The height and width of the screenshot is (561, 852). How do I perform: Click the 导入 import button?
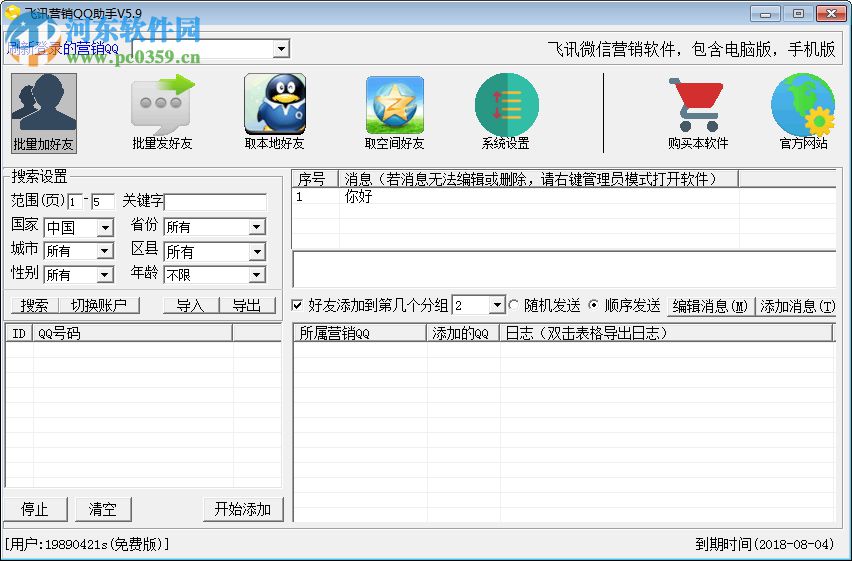tap(191, 306)
